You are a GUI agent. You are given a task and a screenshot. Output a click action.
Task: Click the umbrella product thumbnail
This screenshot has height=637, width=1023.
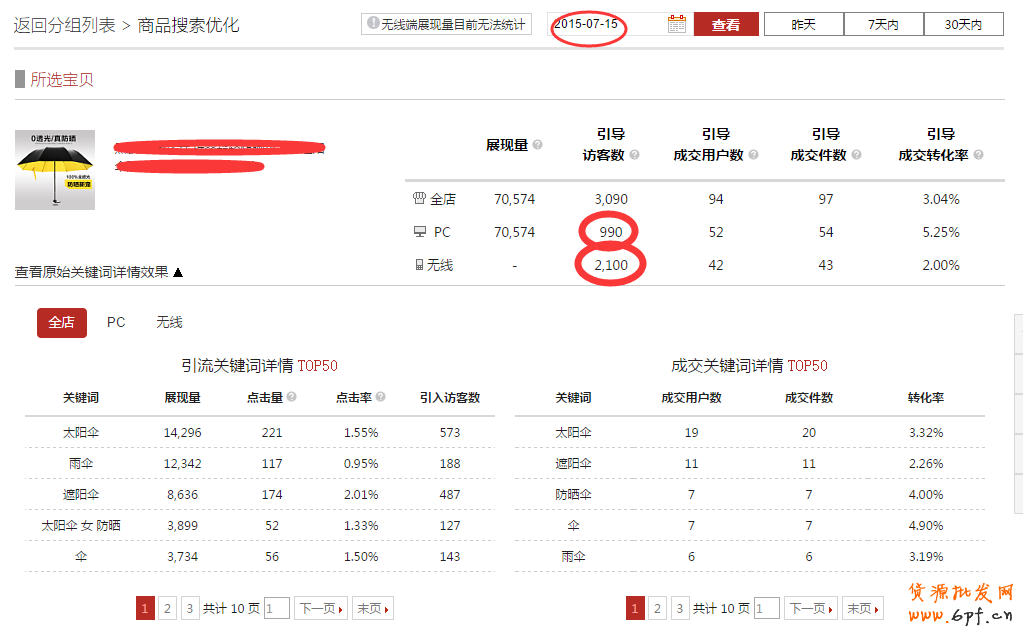(x=55, y=170)
